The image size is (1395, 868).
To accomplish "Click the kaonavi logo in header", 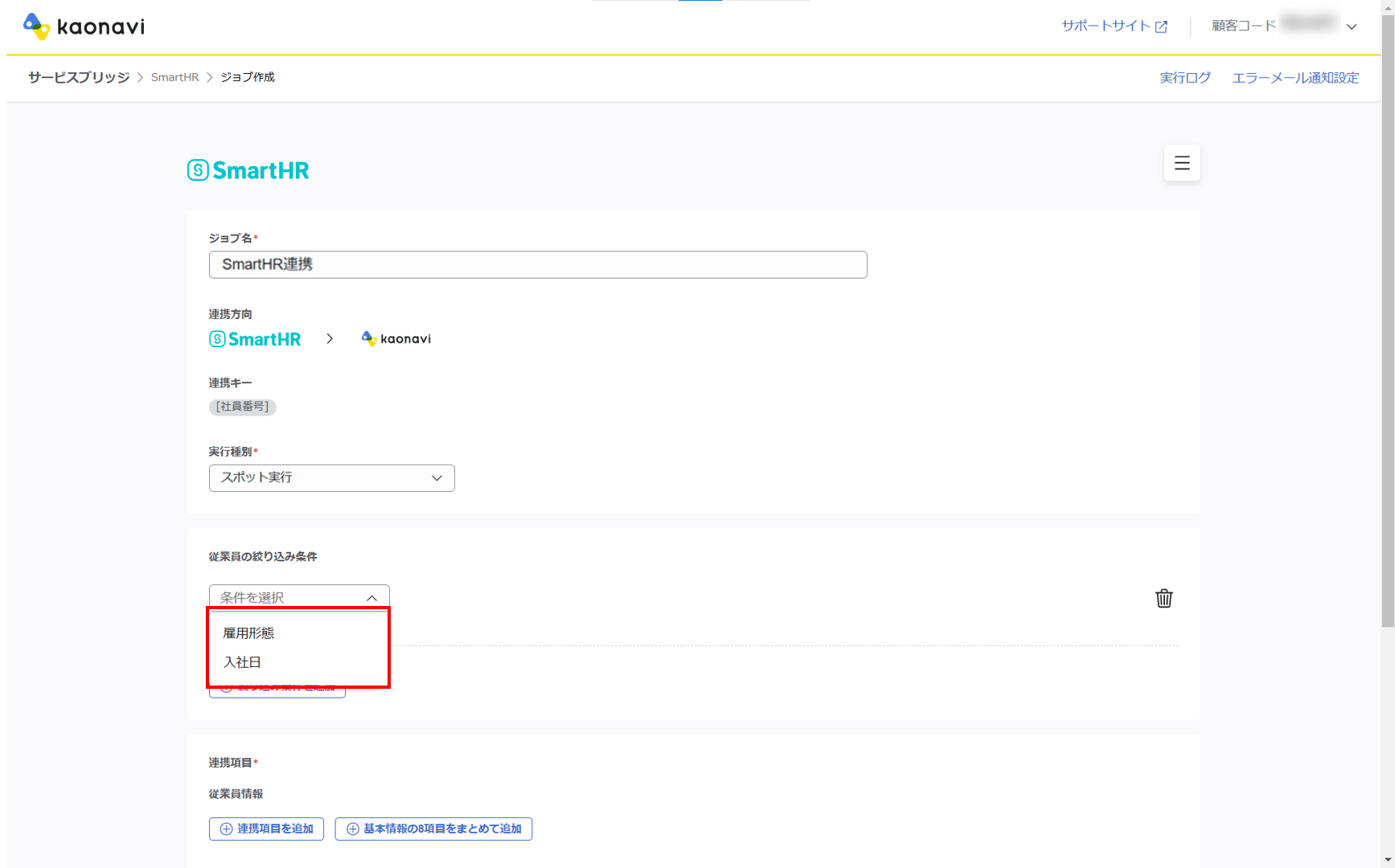I will tap(84, 27).
